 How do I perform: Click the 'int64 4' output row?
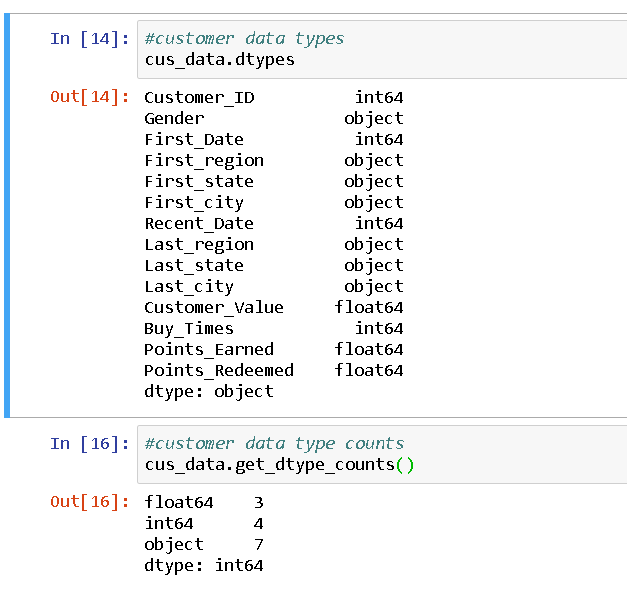pos(204,524)
